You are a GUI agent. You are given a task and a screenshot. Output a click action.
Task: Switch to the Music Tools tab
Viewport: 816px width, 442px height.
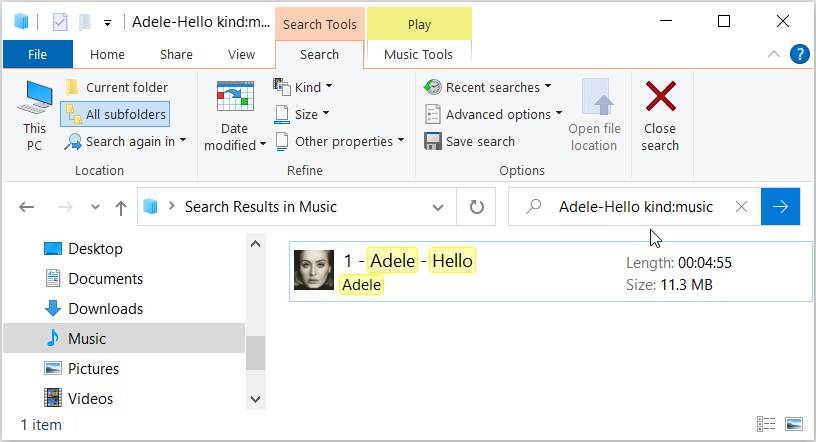(418, 54)
